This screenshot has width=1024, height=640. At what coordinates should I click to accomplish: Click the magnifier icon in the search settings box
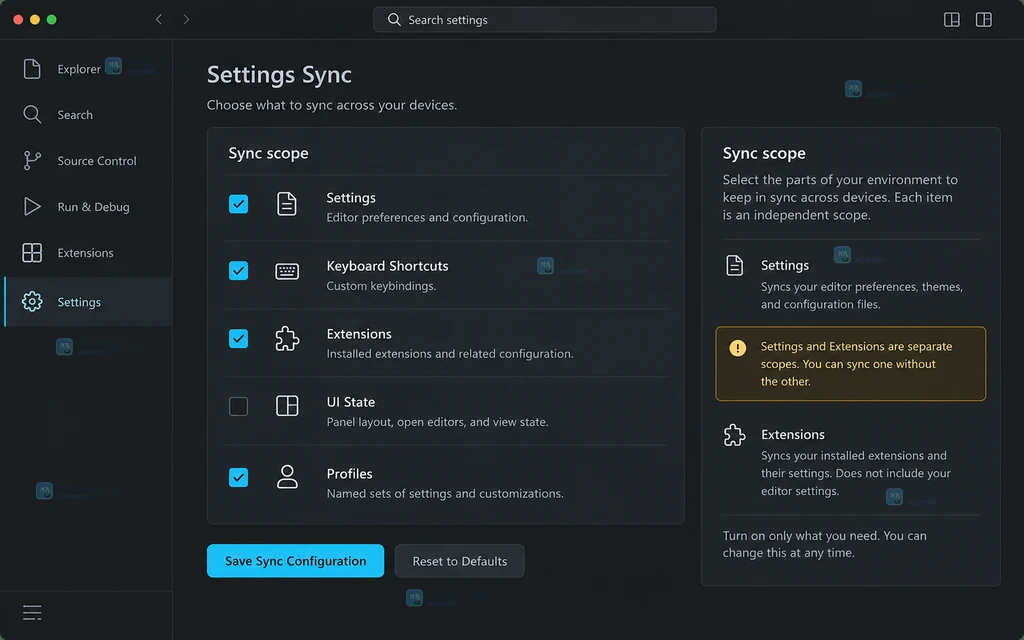(x=394, y=20)
